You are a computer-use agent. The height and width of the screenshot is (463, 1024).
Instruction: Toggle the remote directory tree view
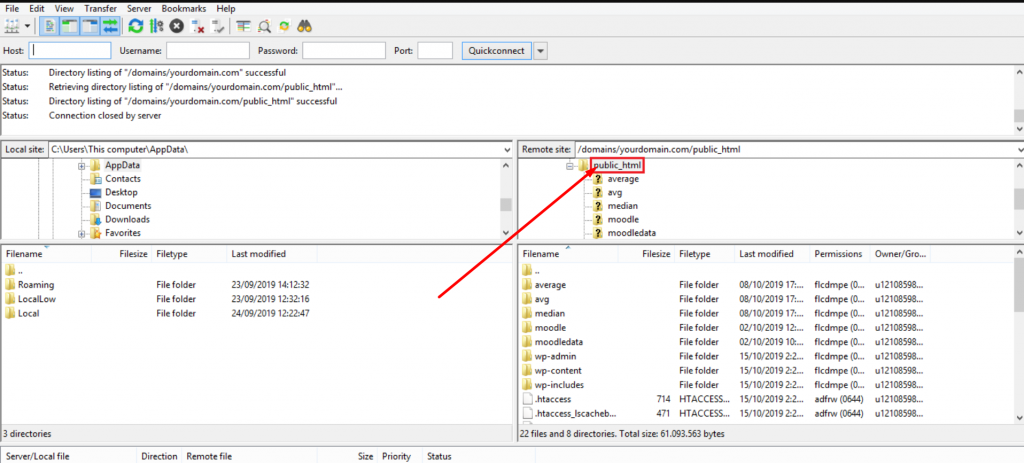89,26
